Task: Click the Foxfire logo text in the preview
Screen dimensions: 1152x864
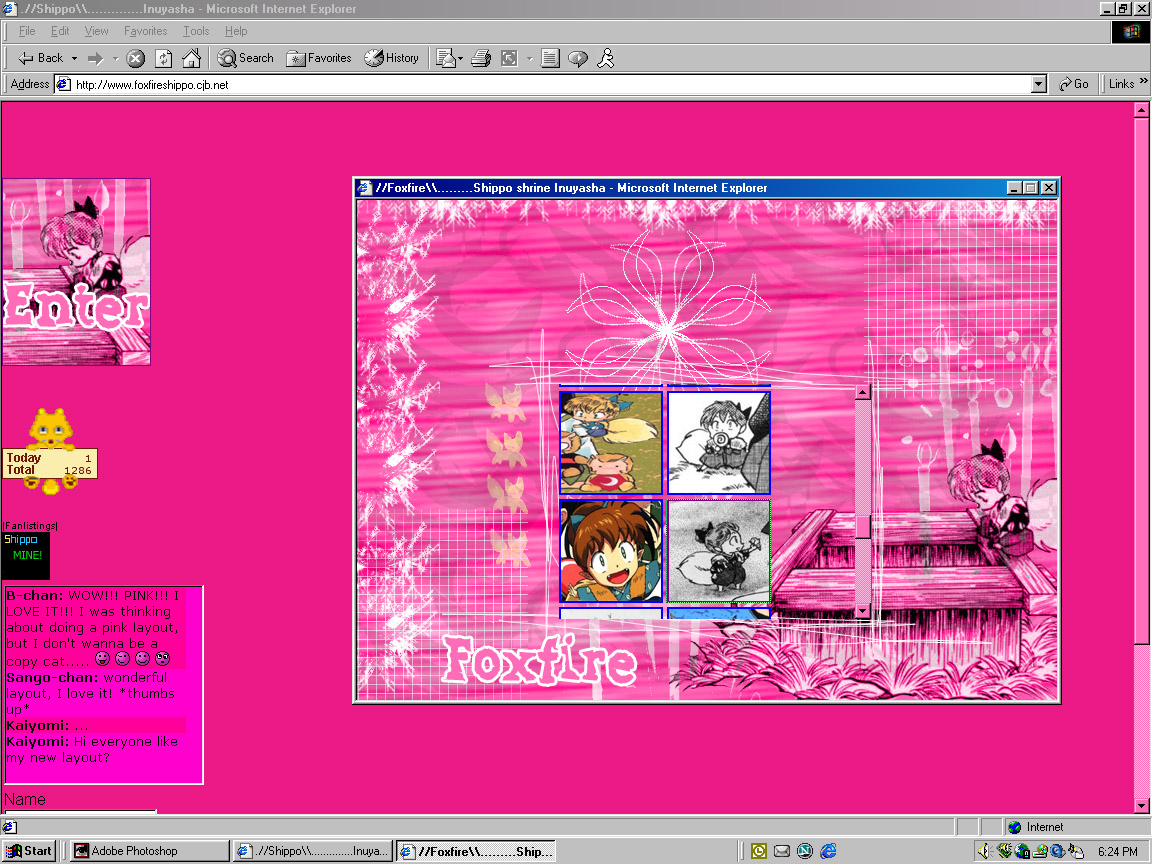Action: [x=539, y=661]
